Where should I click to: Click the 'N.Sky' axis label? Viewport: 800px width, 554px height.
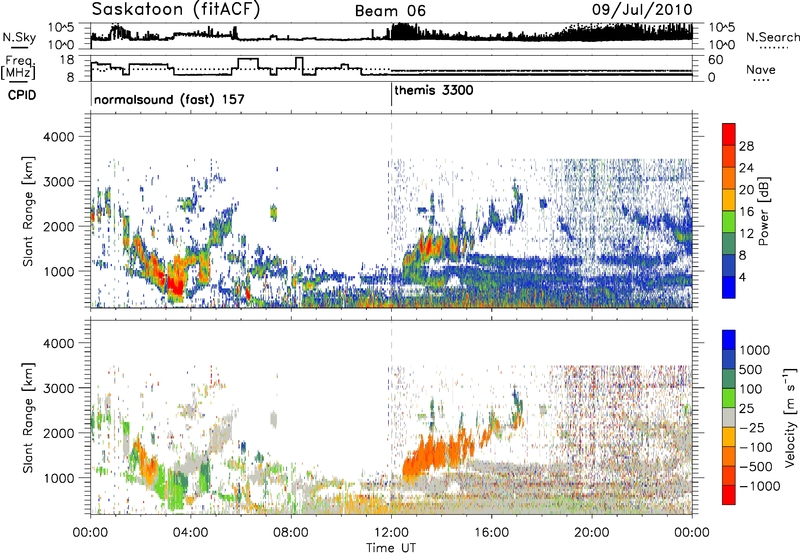point(19,37)
